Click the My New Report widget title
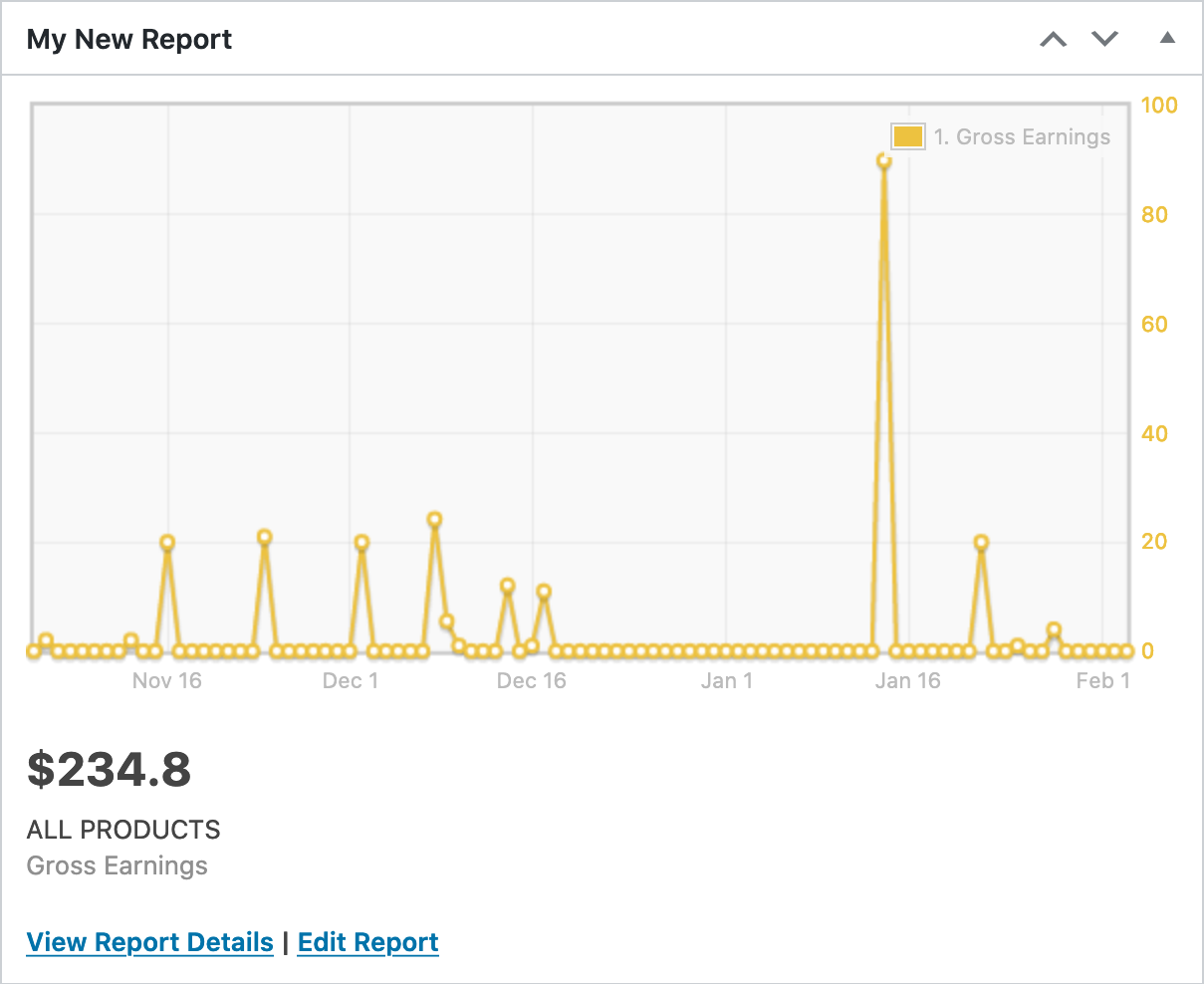The width and height of the screenshot is (1204, 984). tap(128, 40)
